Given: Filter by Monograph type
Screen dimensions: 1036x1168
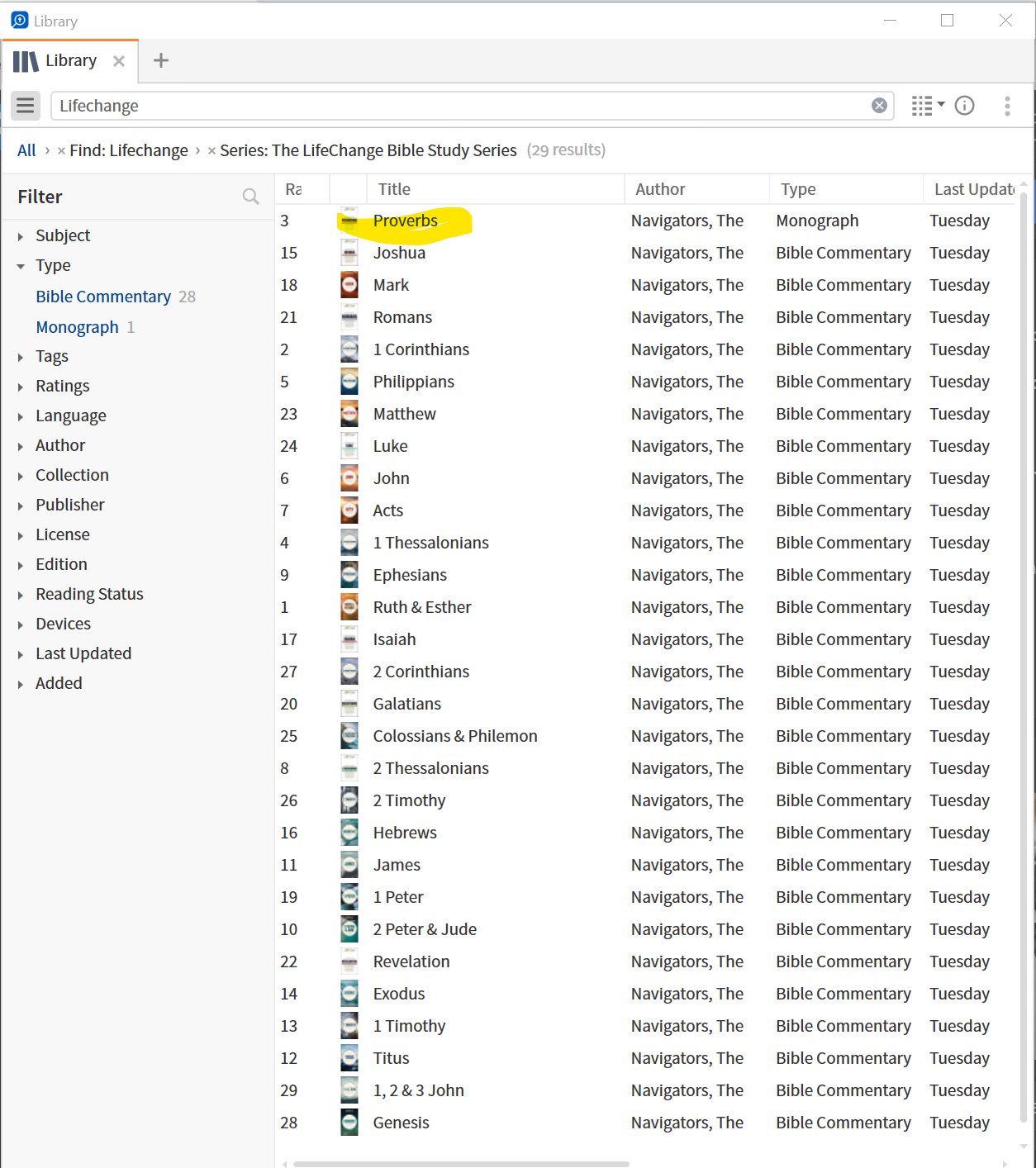Looking at the screenshot, I should click(78, 327).
